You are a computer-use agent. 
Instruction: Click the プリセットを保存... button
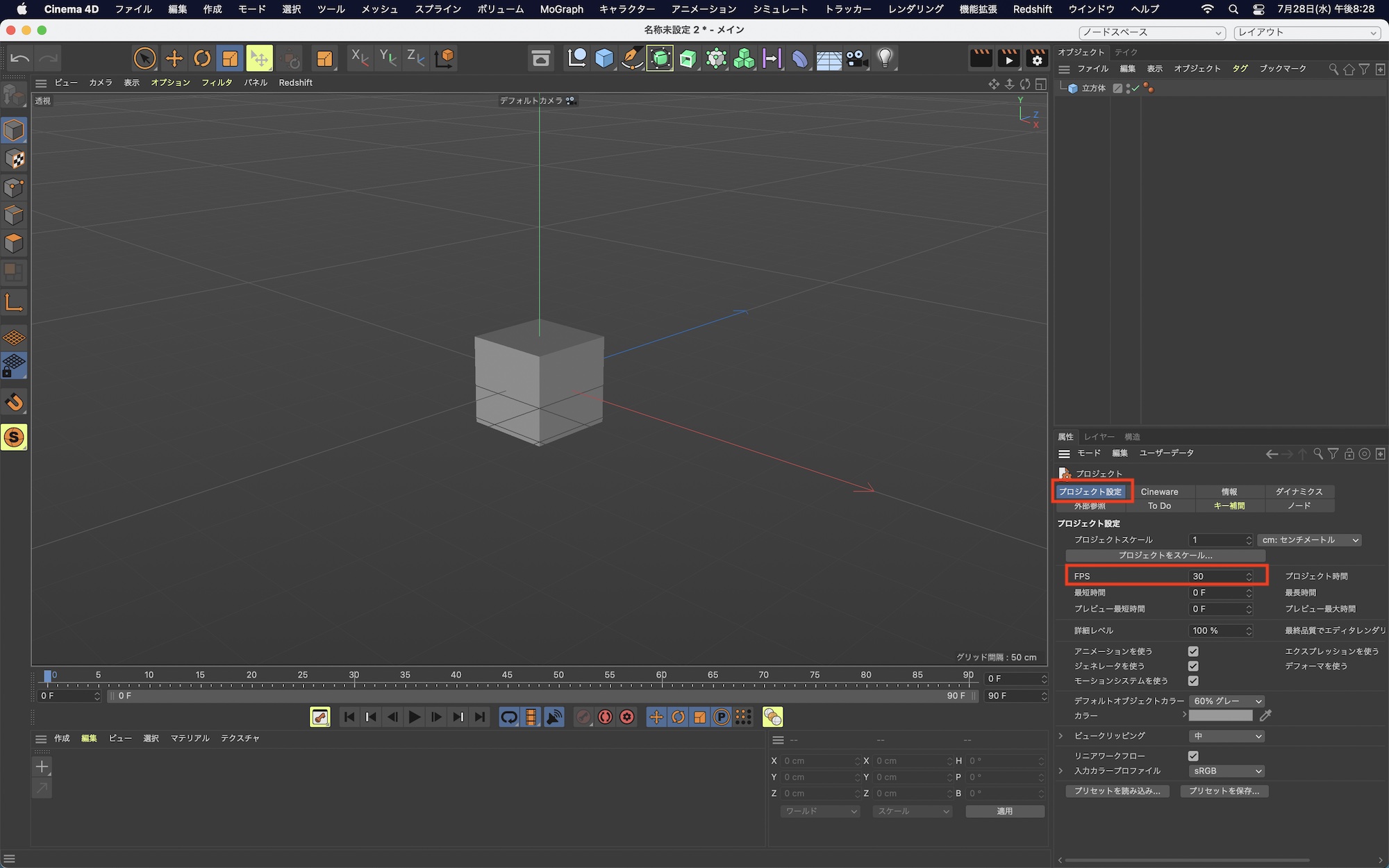[x=1224, y=791]
